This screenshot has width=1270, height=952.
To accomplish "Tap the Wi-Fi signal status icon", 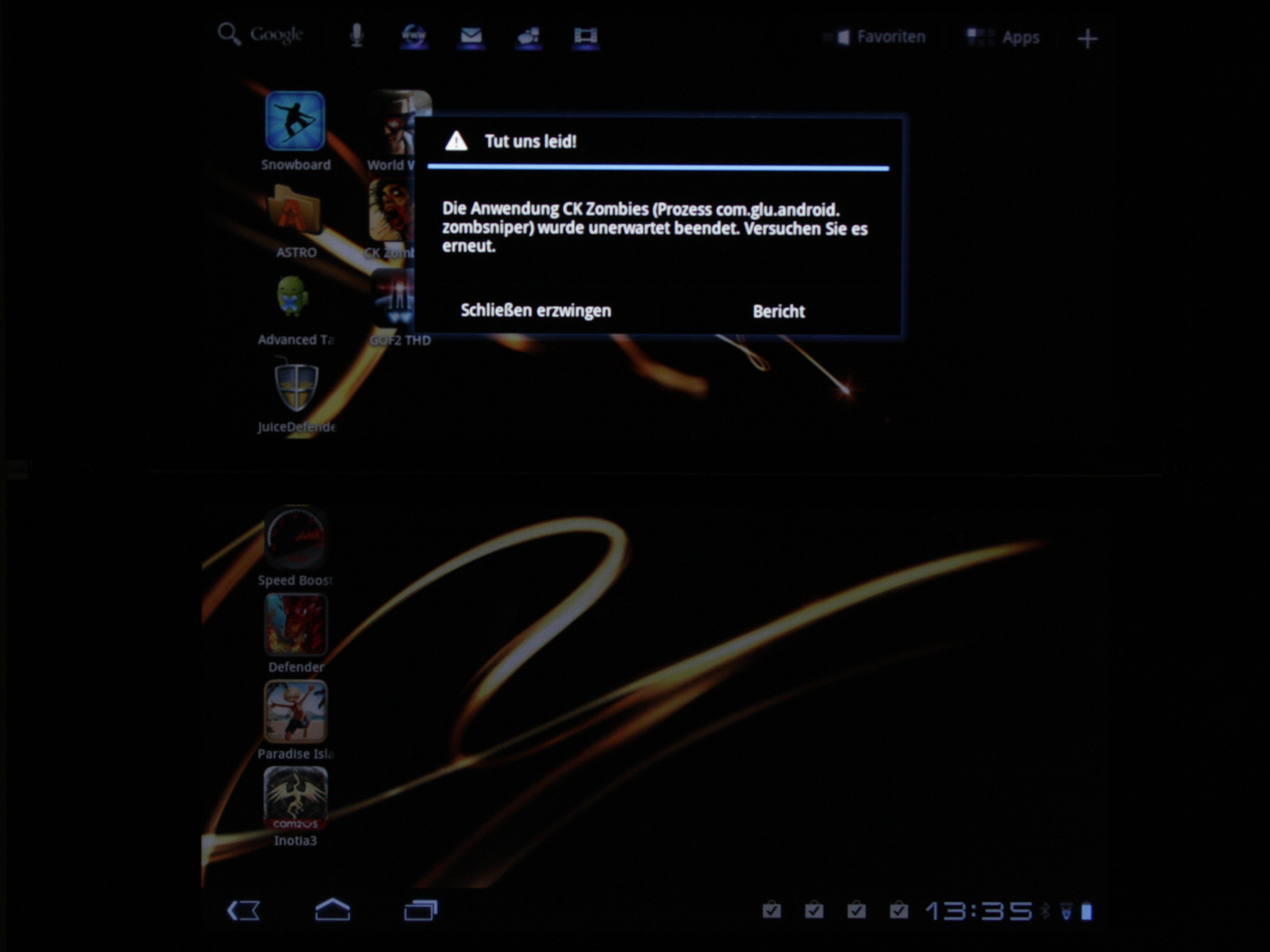I will pos(1066,910).
